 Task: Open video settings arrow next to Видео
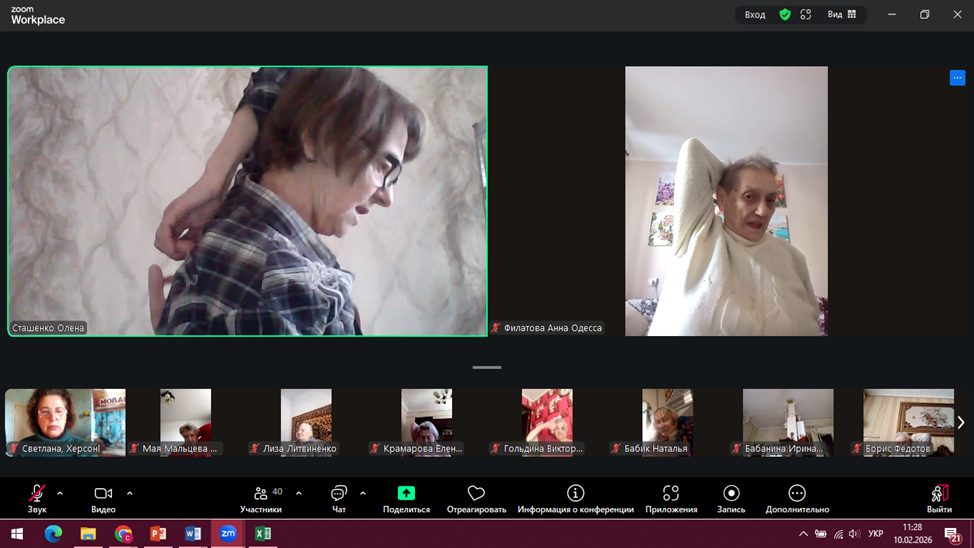(130, 493)
